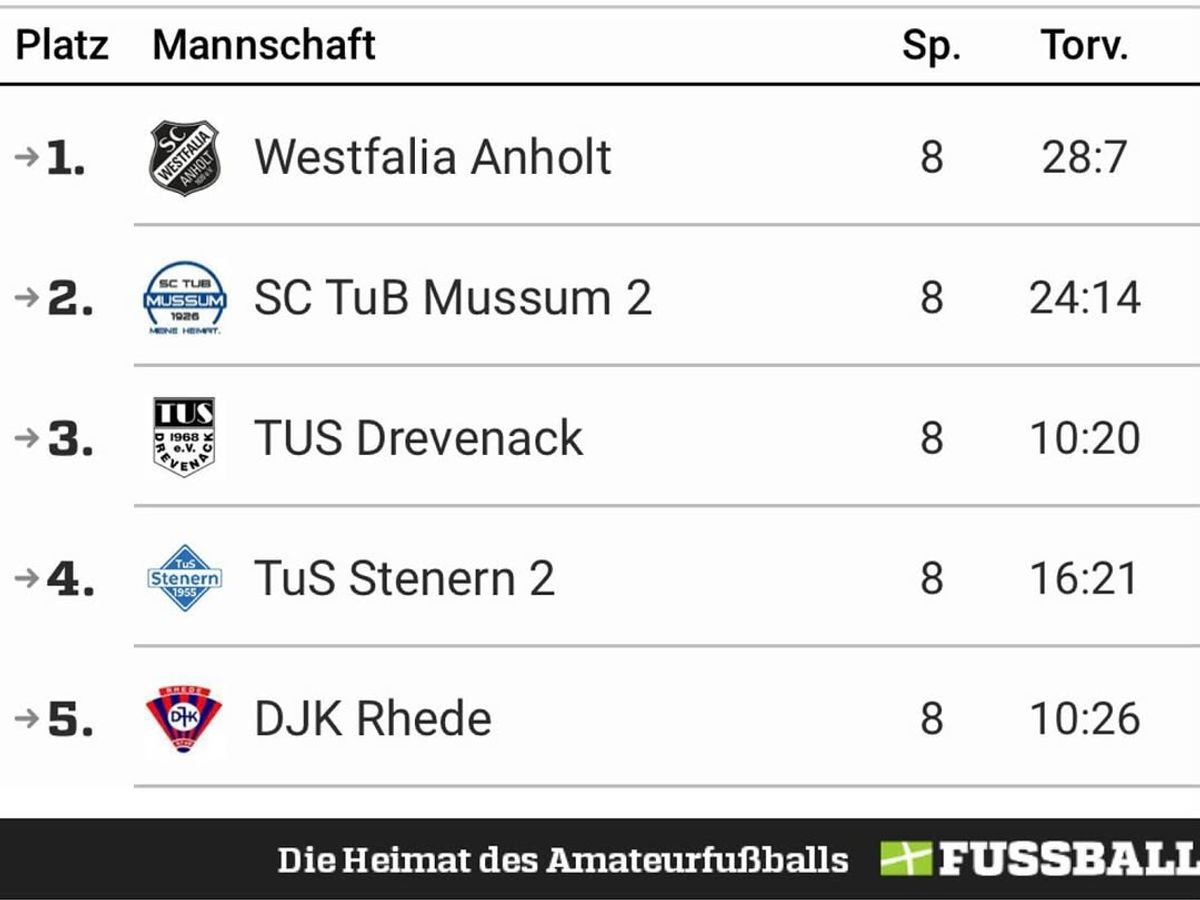The height and width of the screenshot is (900, 1200).
Task: Click the Sp. column header
Action: point(931,46)
